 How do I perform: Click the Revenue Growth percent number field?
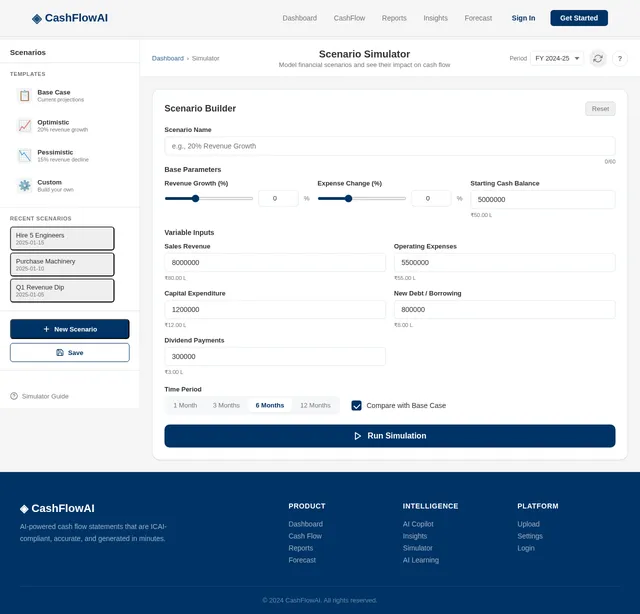coord(278,198)
